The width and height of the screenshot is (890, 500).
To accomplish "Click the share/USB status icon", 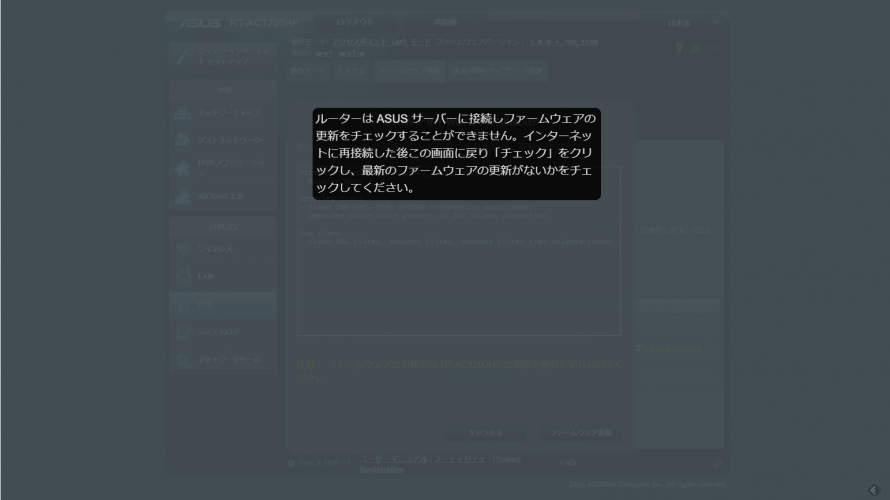I will point(715,48).
